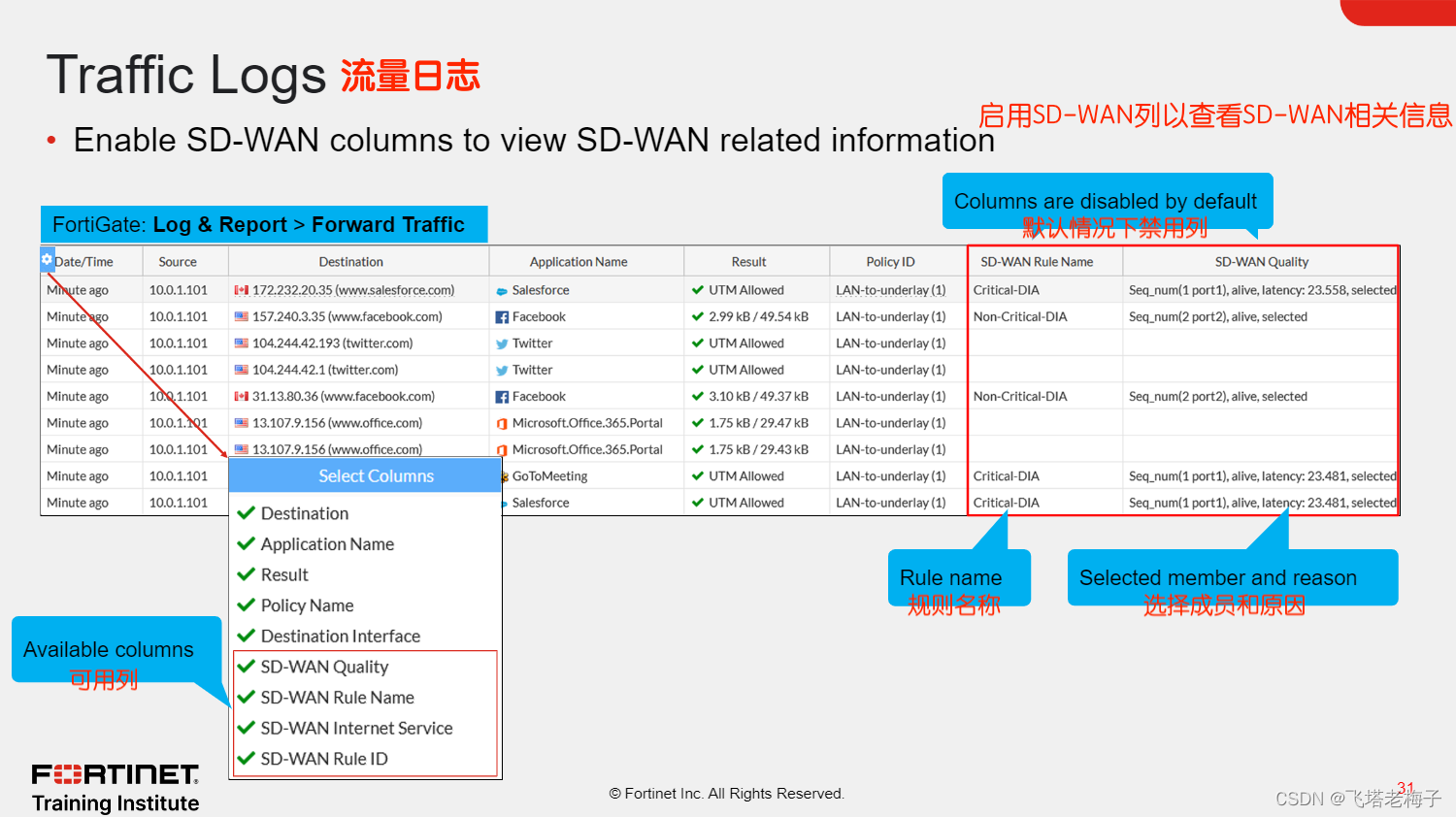Click the US flag beside 157.240.3.35
The image size is (1456, 817).
click(x=242, y=316)
